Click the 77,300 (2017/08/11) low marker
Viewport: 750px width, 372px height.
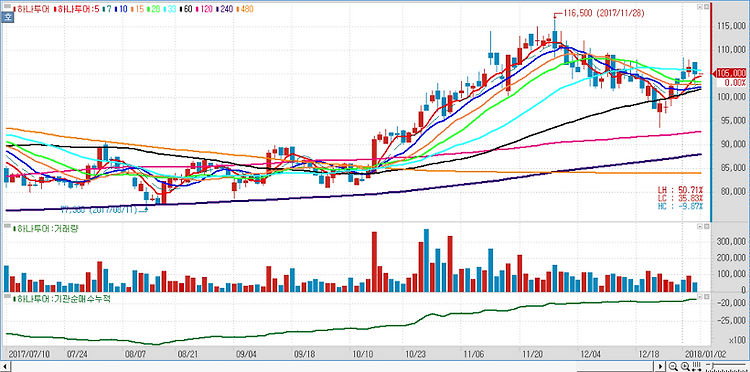pos(99,209)
